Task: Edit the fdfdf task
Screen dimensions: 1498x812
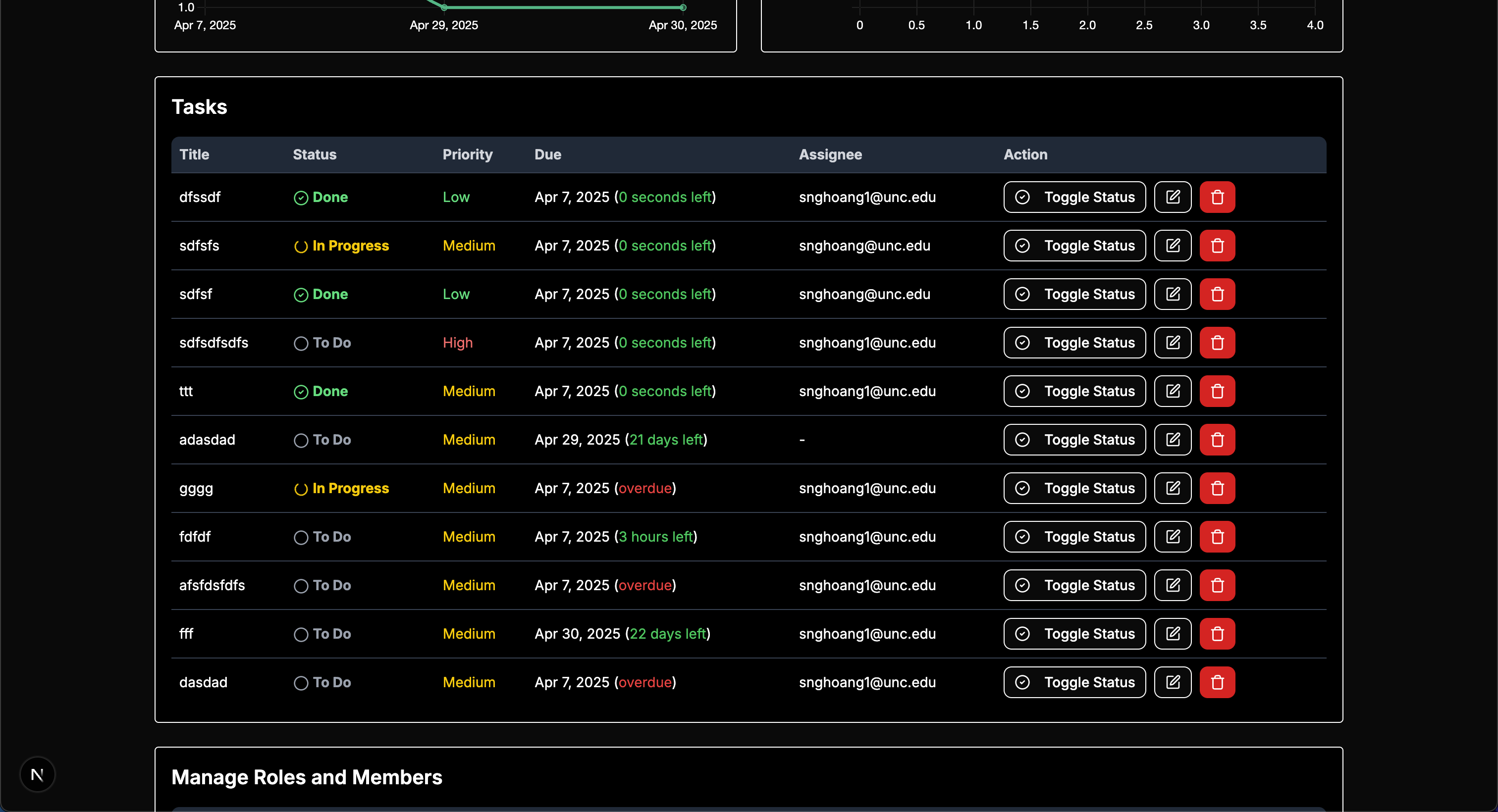Action: pos(1173,537)
